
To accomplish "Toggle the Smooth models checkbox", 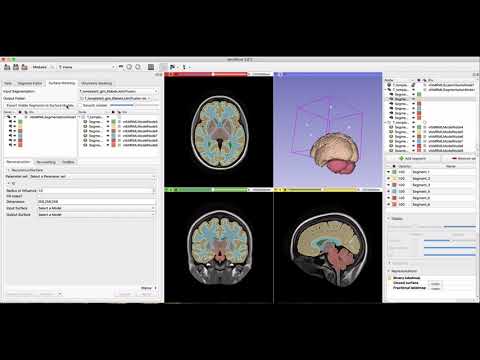I will pos(80,105).
